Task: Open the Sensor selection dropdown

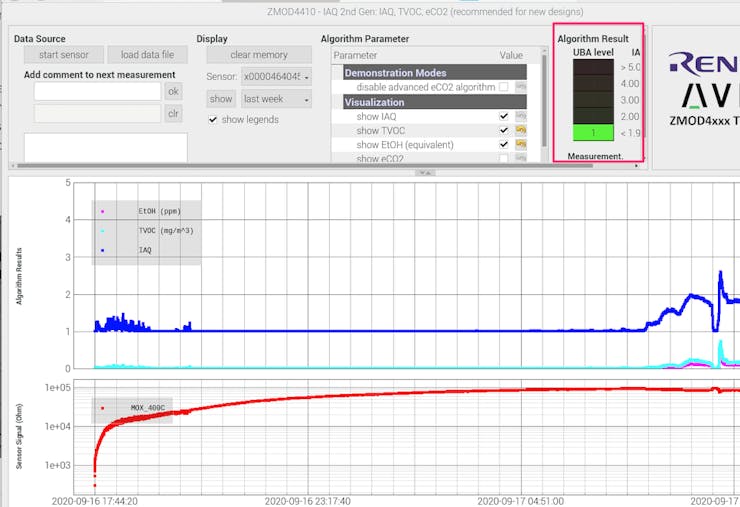Action: [276, 76]
